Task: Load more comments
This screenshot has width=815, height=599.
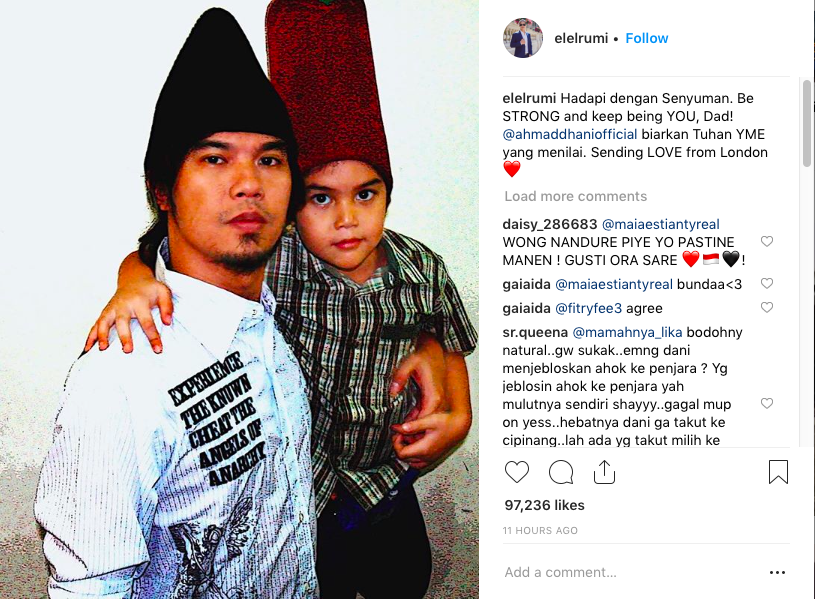Action: coord(575,196)
